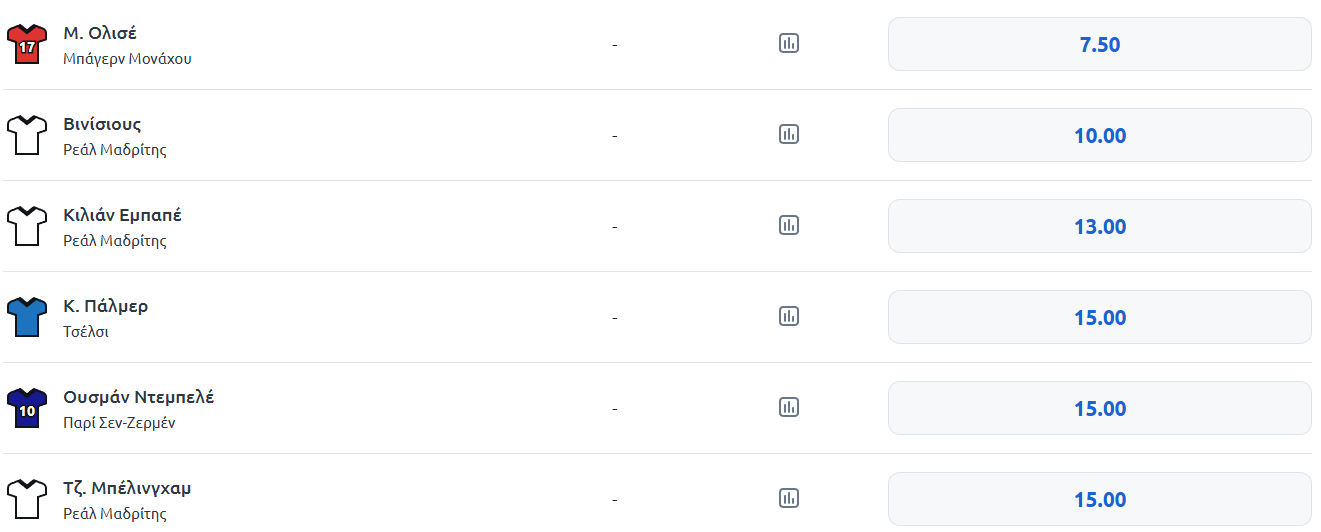Screen dimensions: 1321x532
Task: Click the red number 17 jersey icon
Action: (x=27, y=45)
